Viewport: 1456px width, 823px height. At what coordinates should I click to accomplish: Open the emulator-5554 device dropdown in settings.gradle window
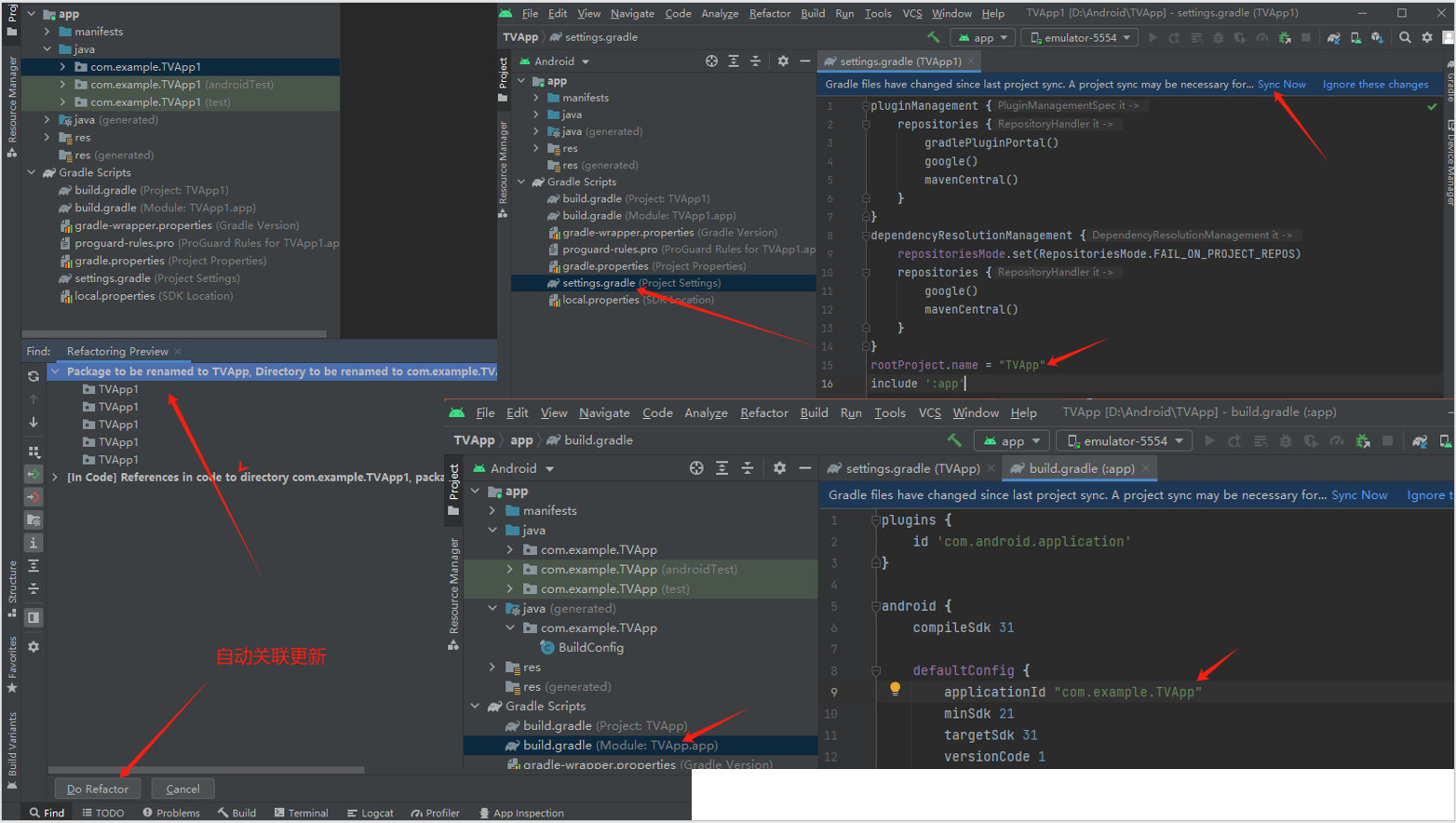point(1080,37)
